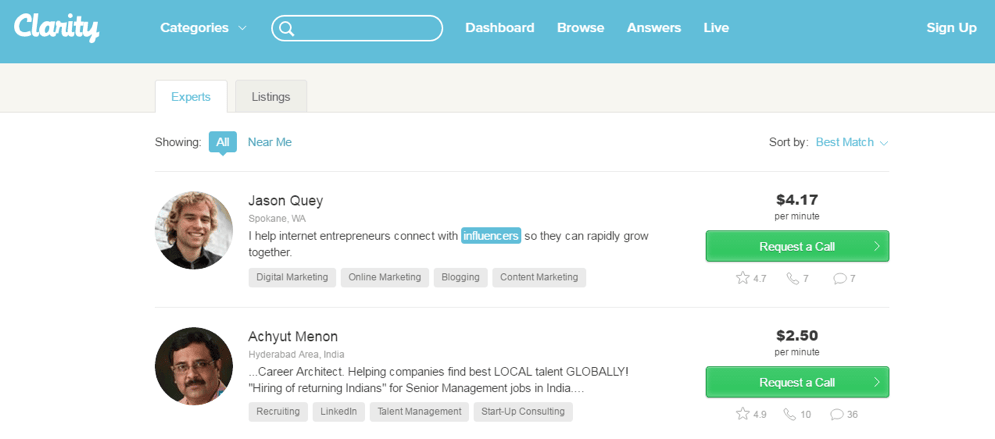Open the Answers page

pyautogui.click(x=654, y=28)
